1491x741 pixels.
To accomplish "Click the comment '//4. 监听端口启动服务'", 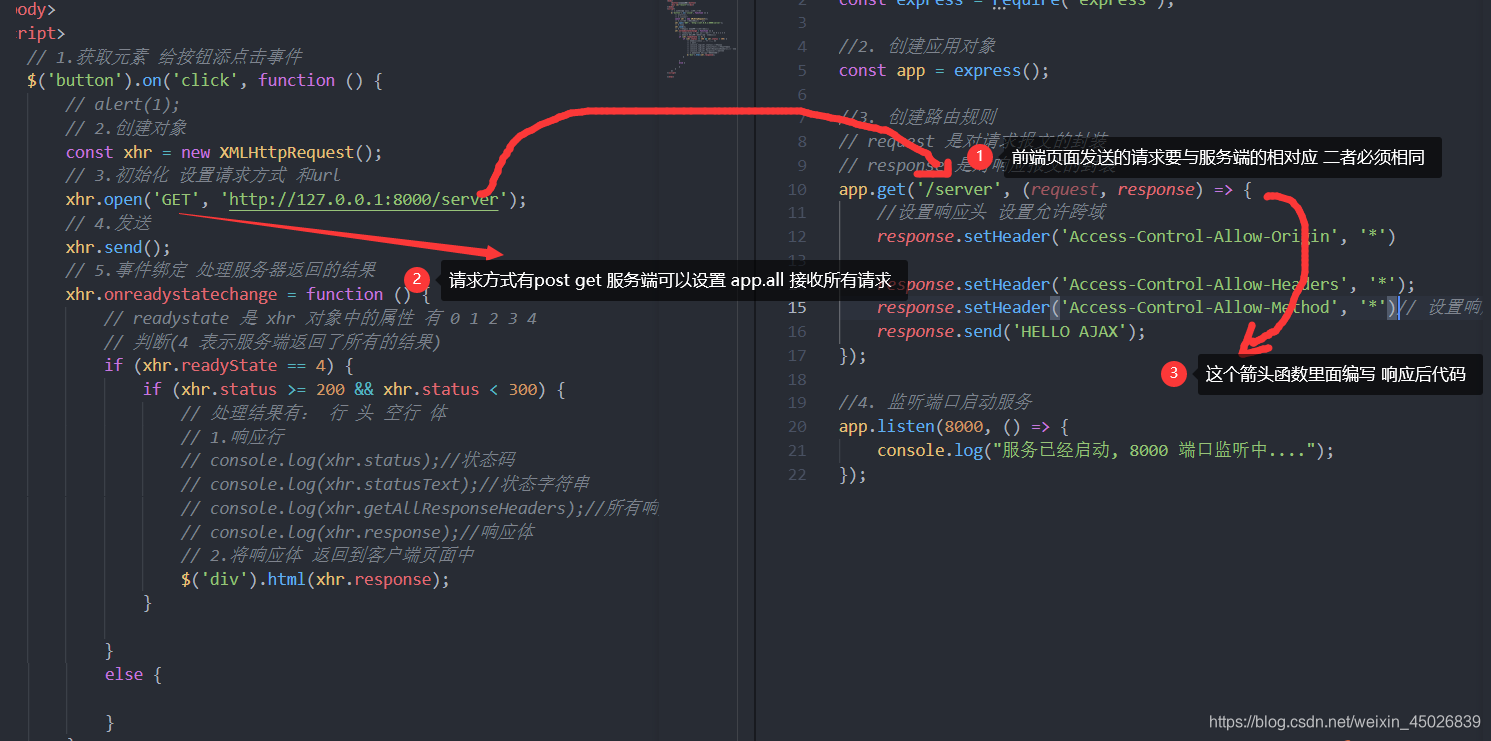I will coord(935,403).
